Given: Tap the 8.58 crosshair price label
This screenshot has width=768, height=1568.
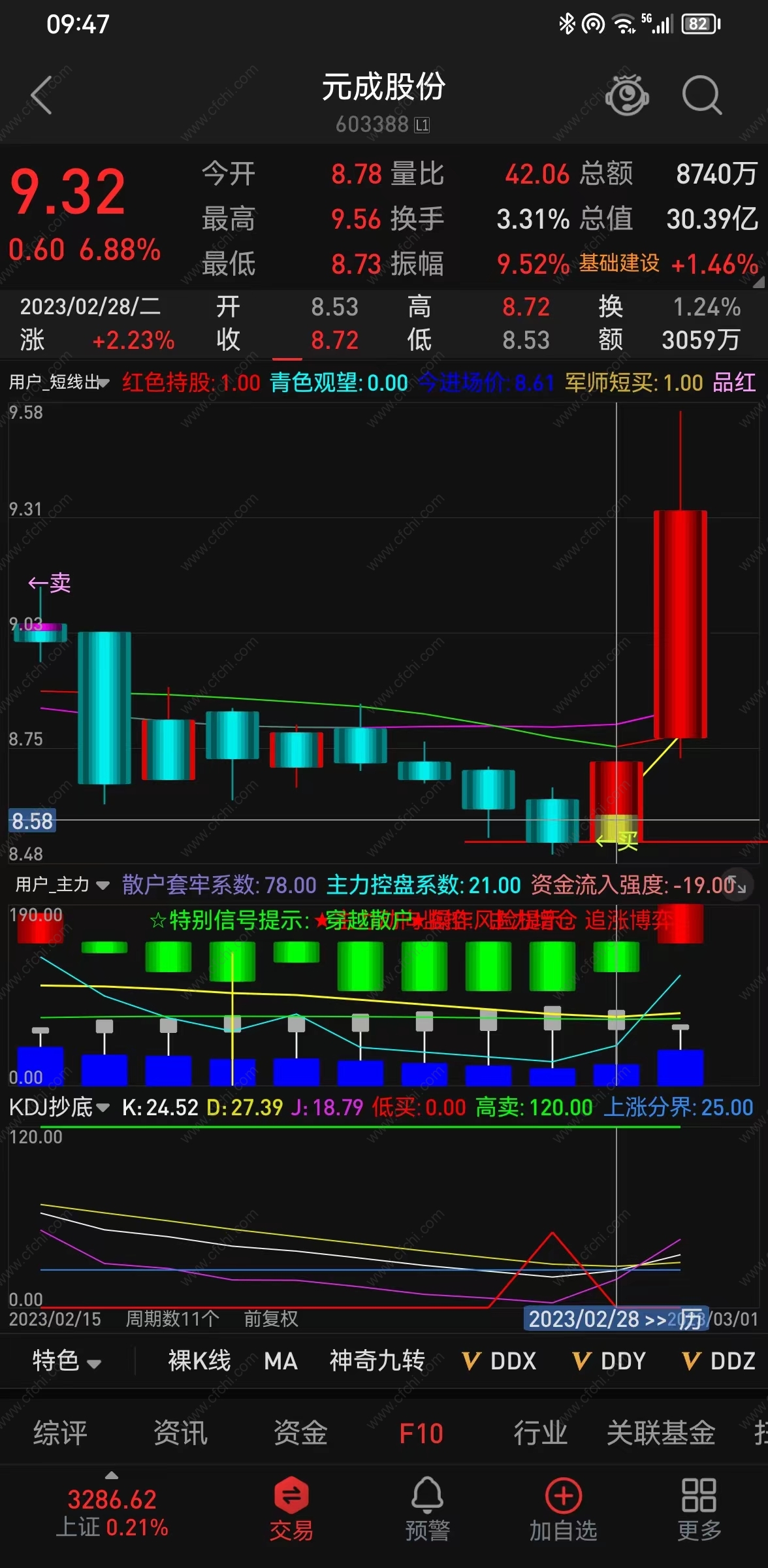Looking at the screenshot, I should click(x=33, y=821).
